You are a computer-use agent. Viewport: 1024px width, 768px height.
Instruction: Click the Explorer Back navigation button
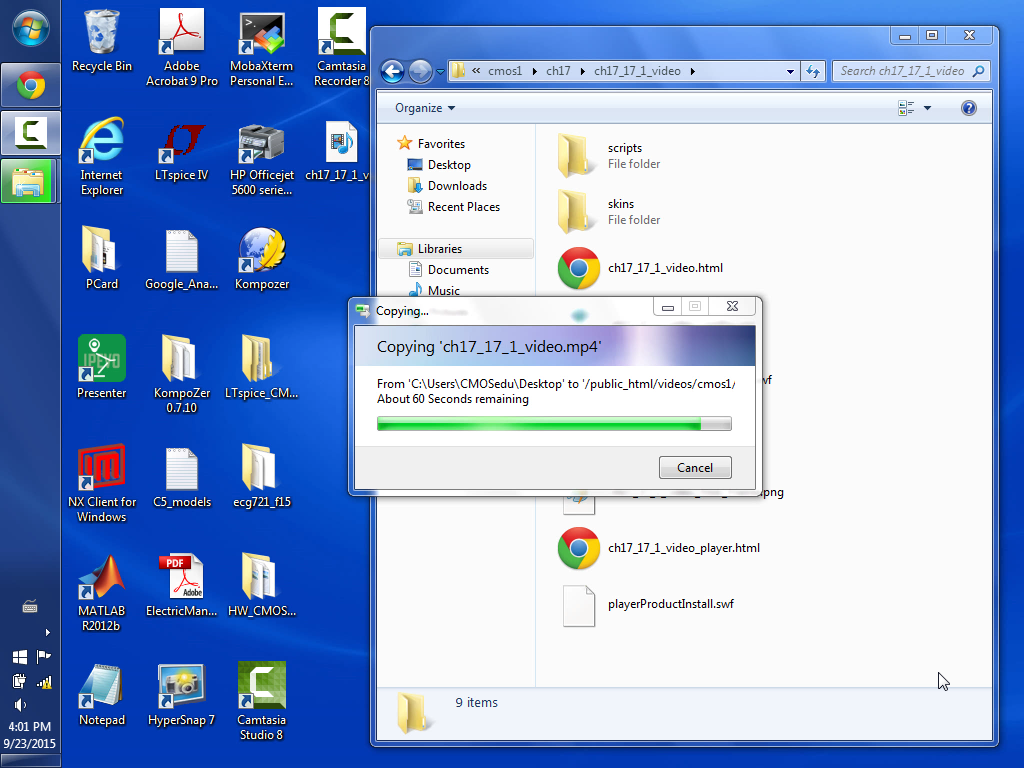tap(392, 71)
